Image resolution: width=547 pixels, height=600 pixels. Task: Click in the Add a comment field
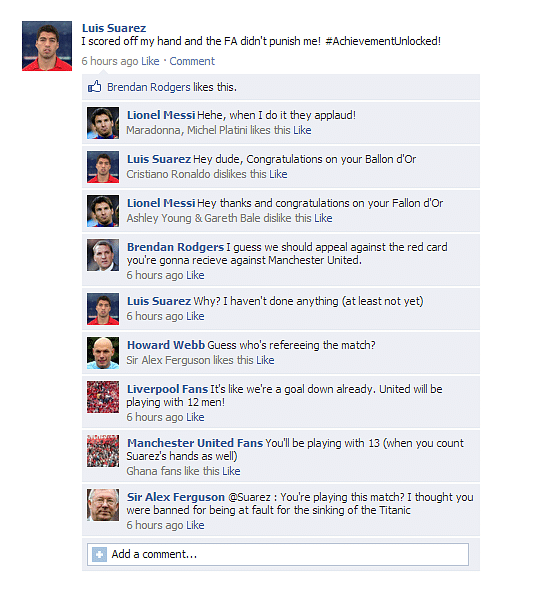click(x=278, y=554)
